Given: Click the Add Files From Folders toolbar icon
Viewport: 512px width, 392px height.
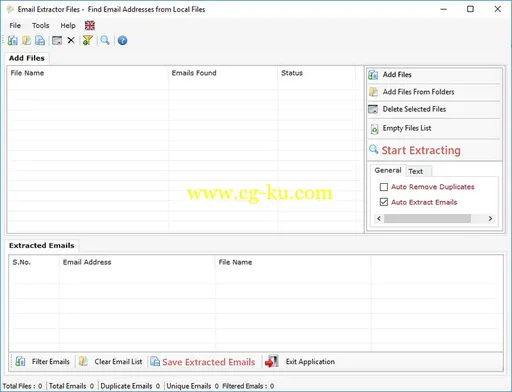Looking at the screenshot, I should click(x=27, y=40).
